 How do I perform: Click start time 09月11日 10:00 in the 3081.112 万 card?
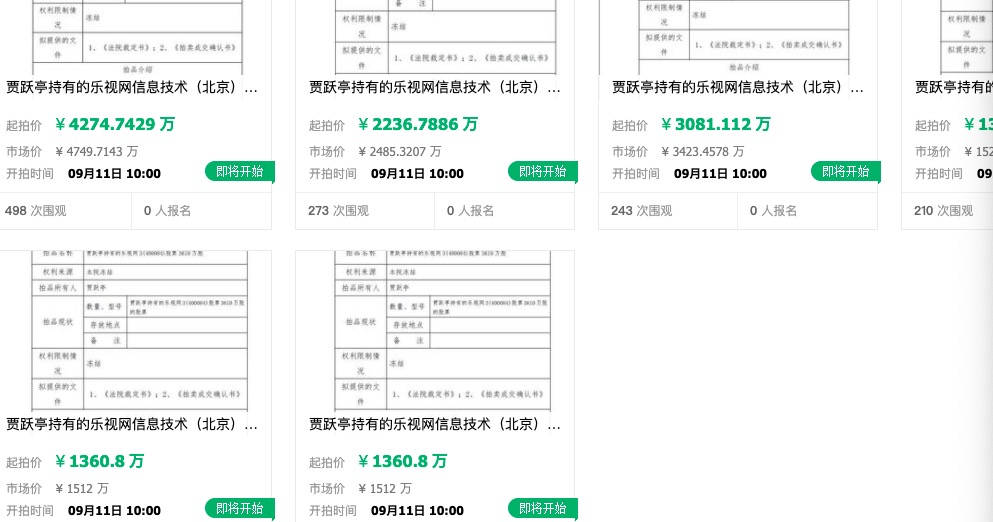[720, 174]
